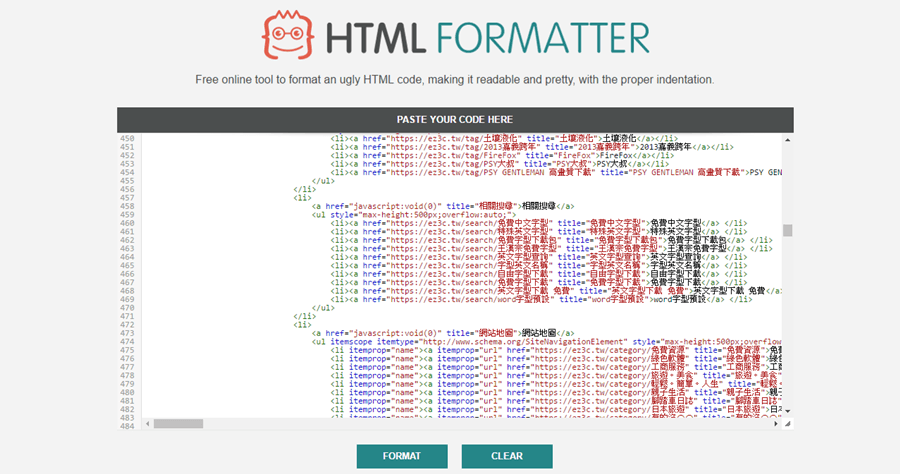Click code line with category/免費資源
This screenshot has width=900, height=474.
click(x=556, y=350)
